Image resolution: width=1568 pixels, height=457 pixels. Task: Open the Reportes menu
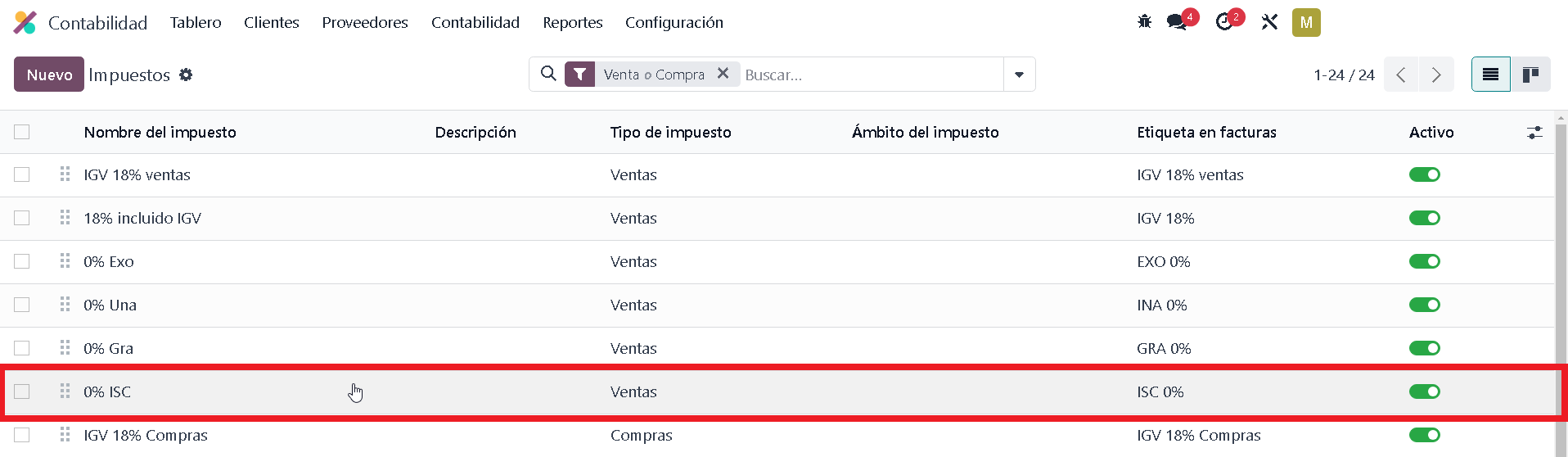(573, 22)
